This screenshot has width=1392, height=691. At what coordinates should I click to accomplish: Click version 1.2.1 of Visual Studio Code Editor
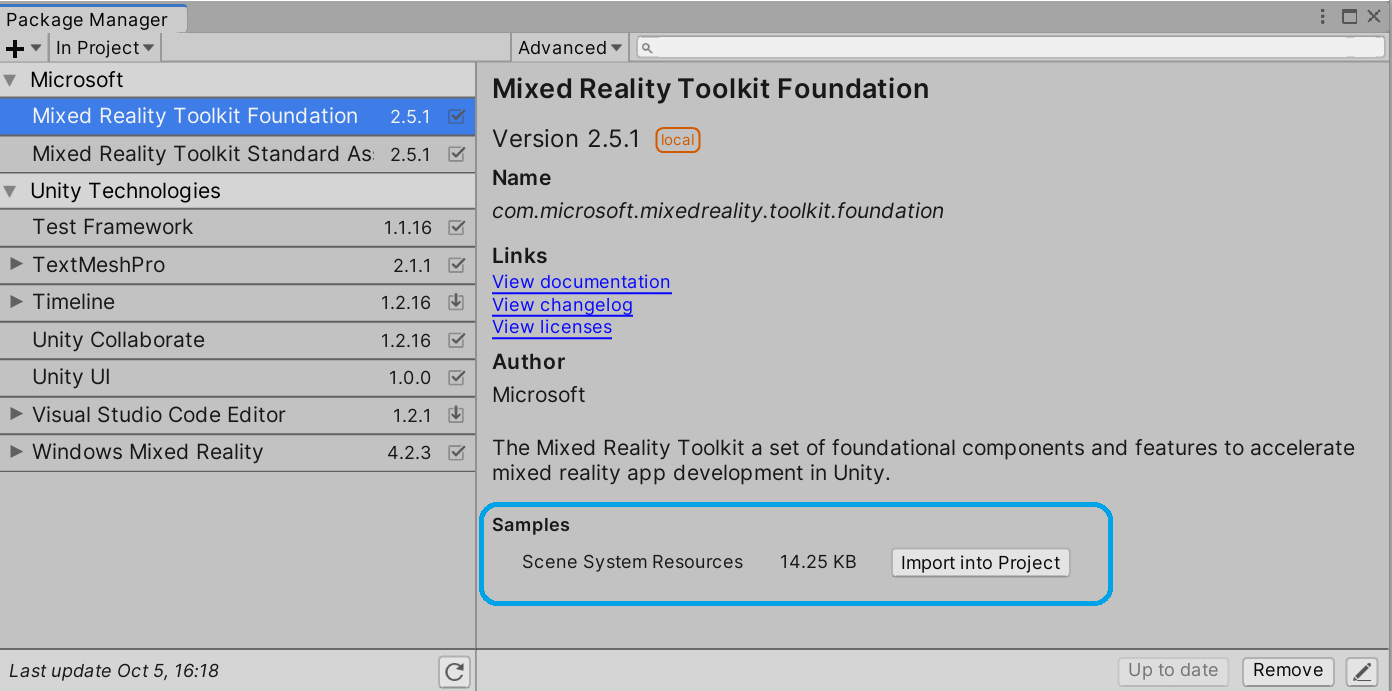point(412,415)
